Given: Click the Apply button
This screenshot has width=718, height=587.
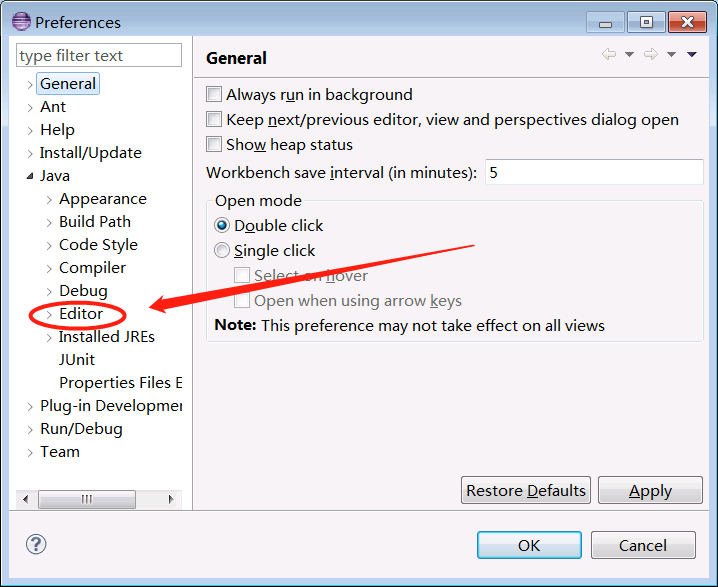Looking at the screenshot, I should pyautogui.click(x=650, y=491).
